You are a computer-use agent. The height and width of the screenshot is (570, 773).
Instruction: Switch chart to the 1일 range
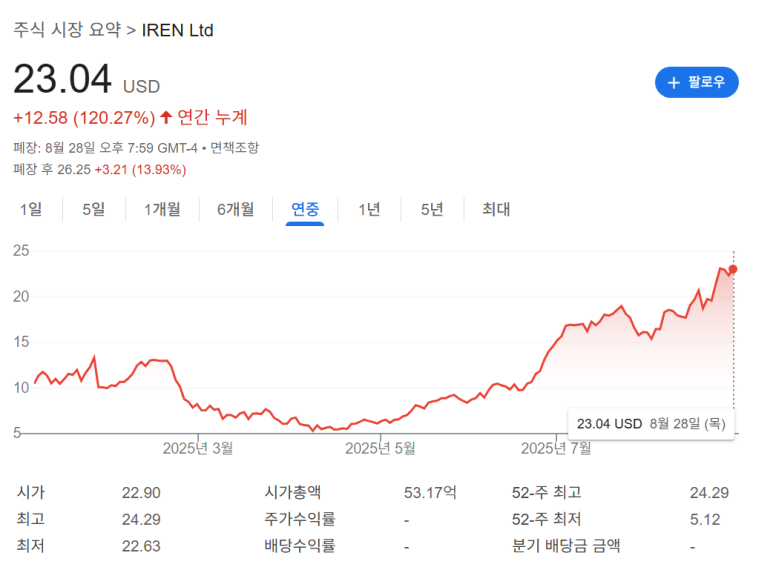[x=31, y=209]
